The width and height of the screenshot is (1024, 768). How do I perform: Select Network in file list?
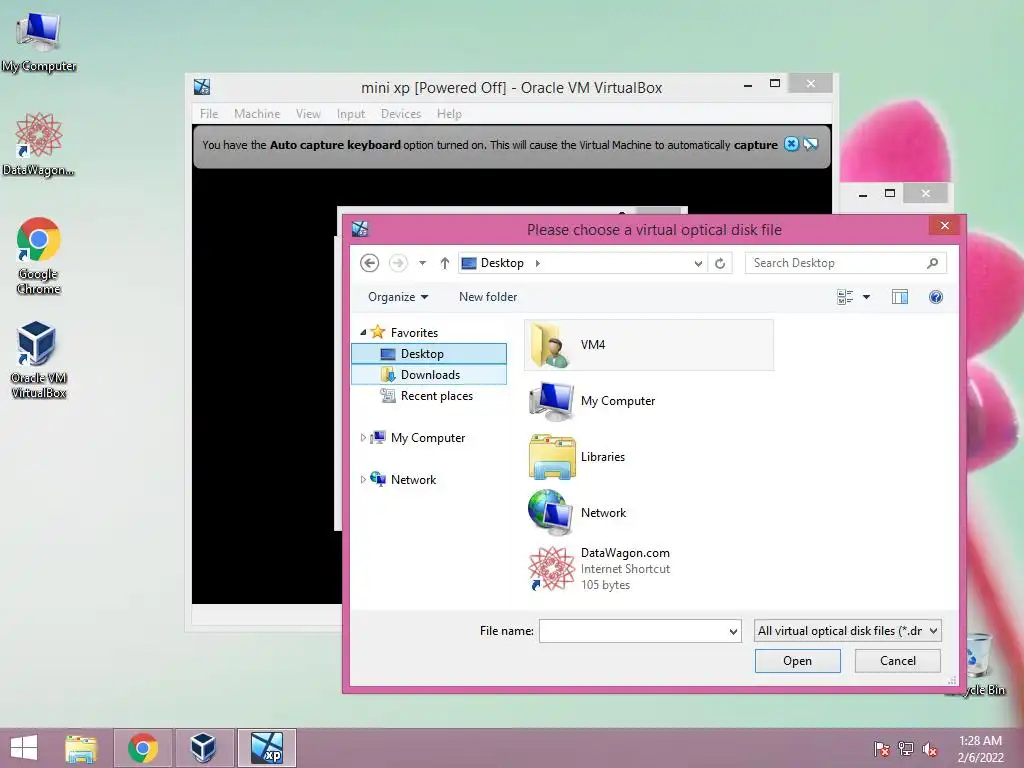click(648, 513)
